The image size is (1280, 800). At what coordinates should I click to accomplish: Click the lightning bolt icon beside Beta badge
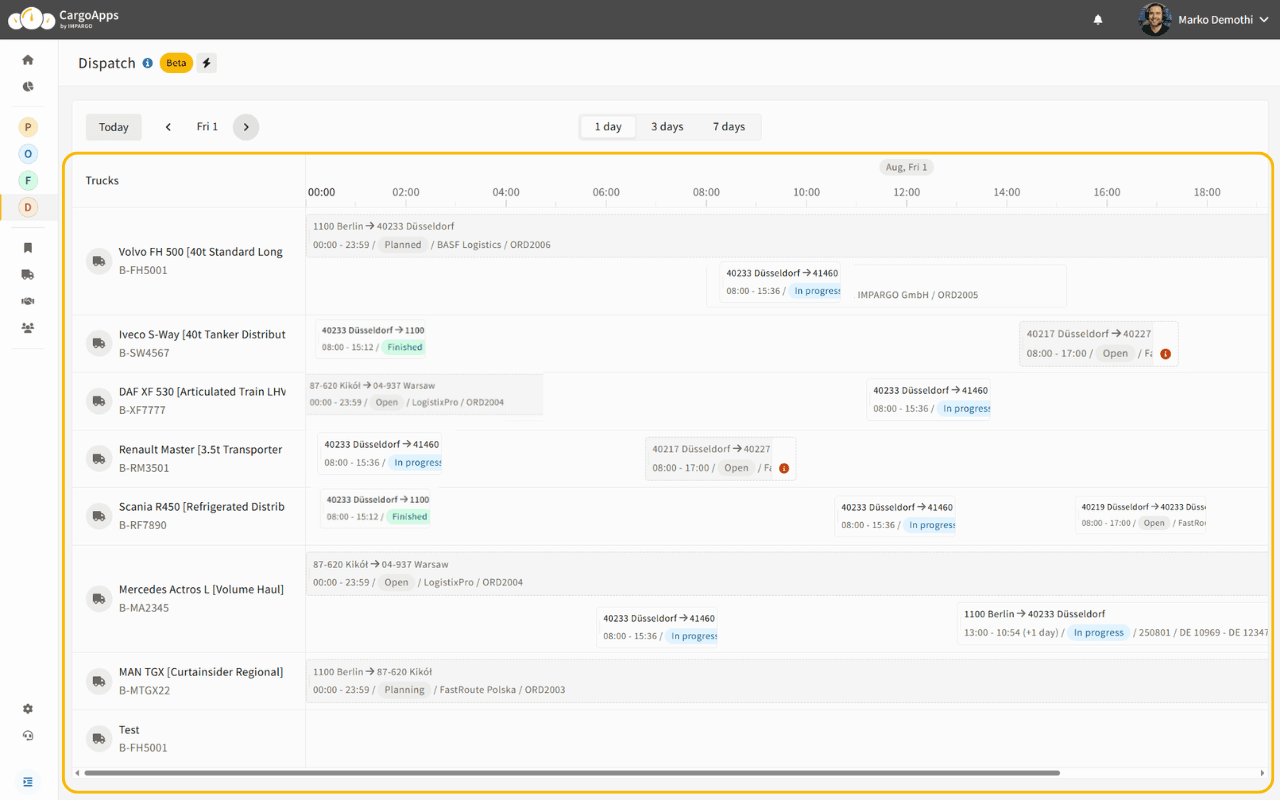[206, 62]
